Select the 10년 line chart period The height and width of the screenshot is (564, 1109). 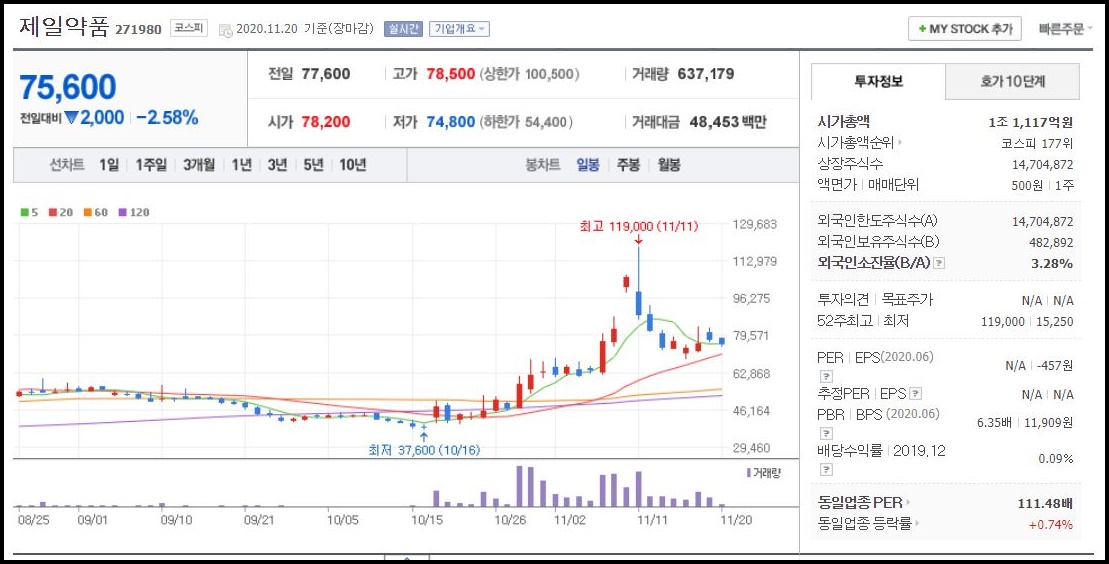tap(352, 165)
